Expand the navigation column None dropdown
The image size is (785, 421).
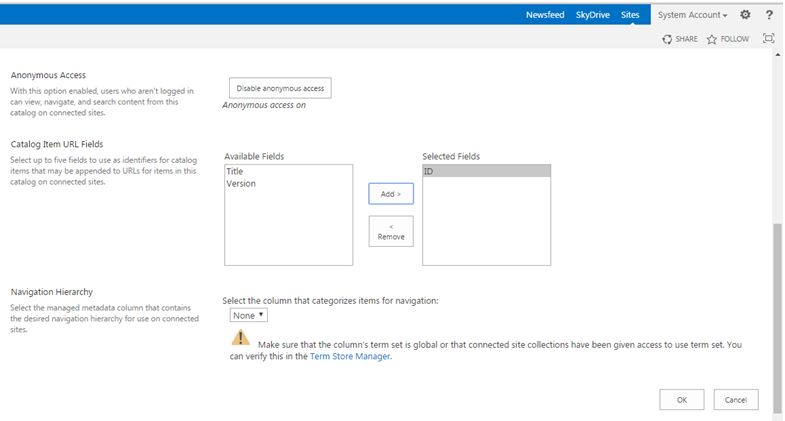249,315
